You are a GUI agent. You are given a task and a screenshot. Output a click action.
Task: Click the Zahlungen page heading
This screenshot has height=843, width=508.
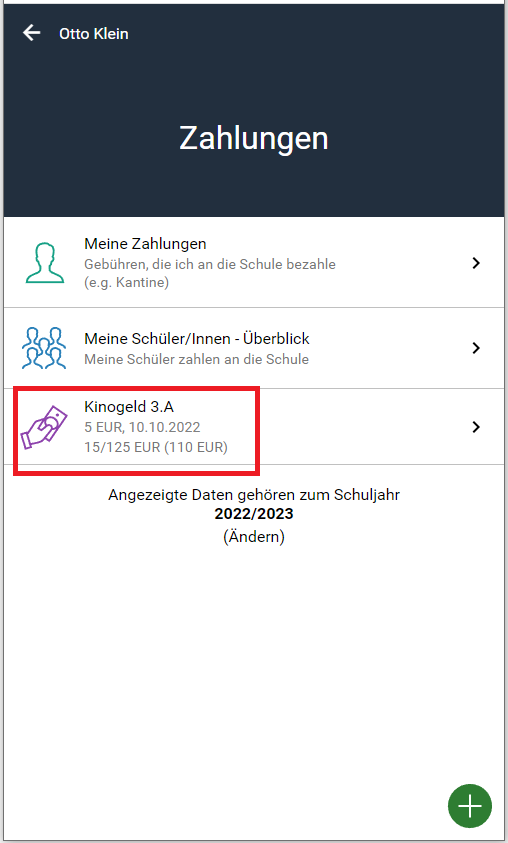pos(254,138)
